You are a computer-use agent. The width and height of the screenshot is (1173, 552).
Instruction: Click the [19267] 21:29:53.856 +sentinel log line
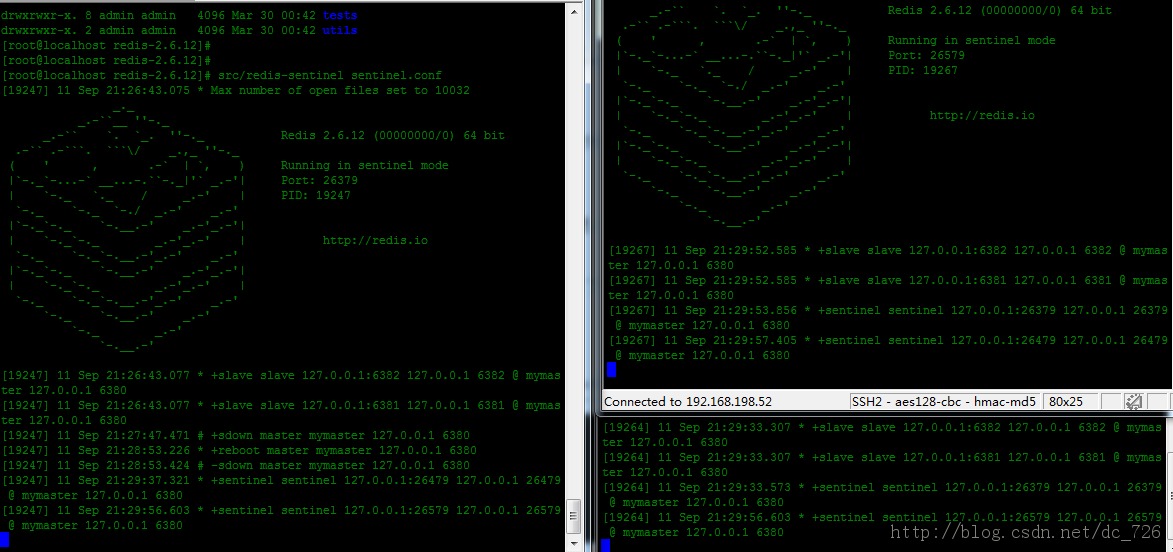click(888, 317)
